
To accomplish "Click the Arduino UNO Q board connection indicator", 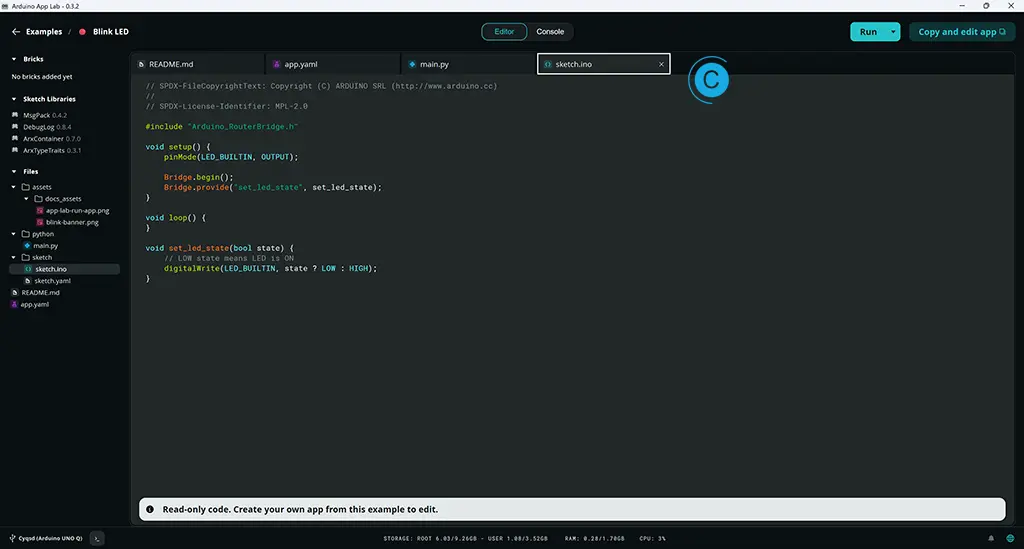I will (46, 539).
